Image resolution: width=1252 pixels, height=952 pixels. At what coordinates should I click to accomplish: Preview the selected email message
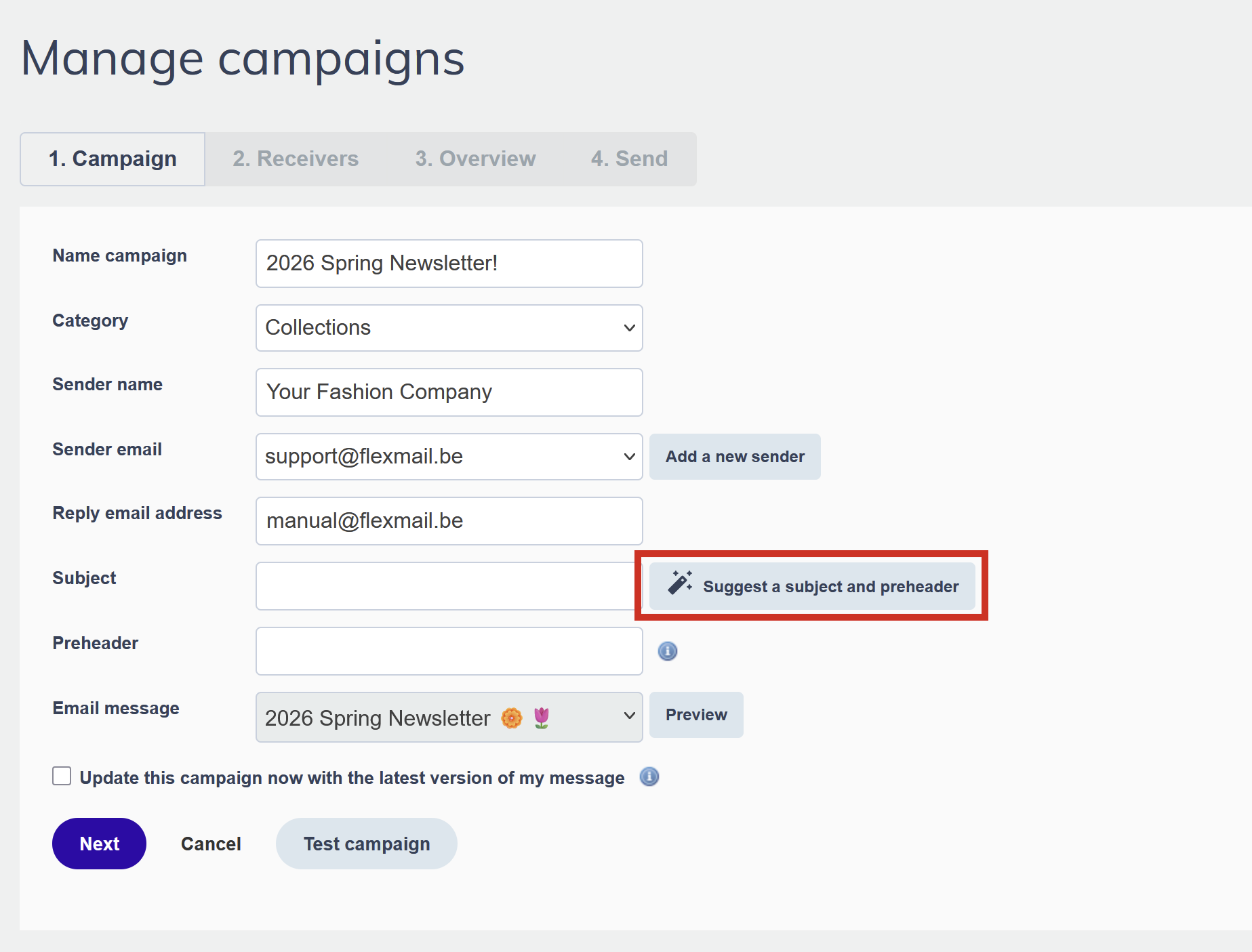click(x=696, y=715)
